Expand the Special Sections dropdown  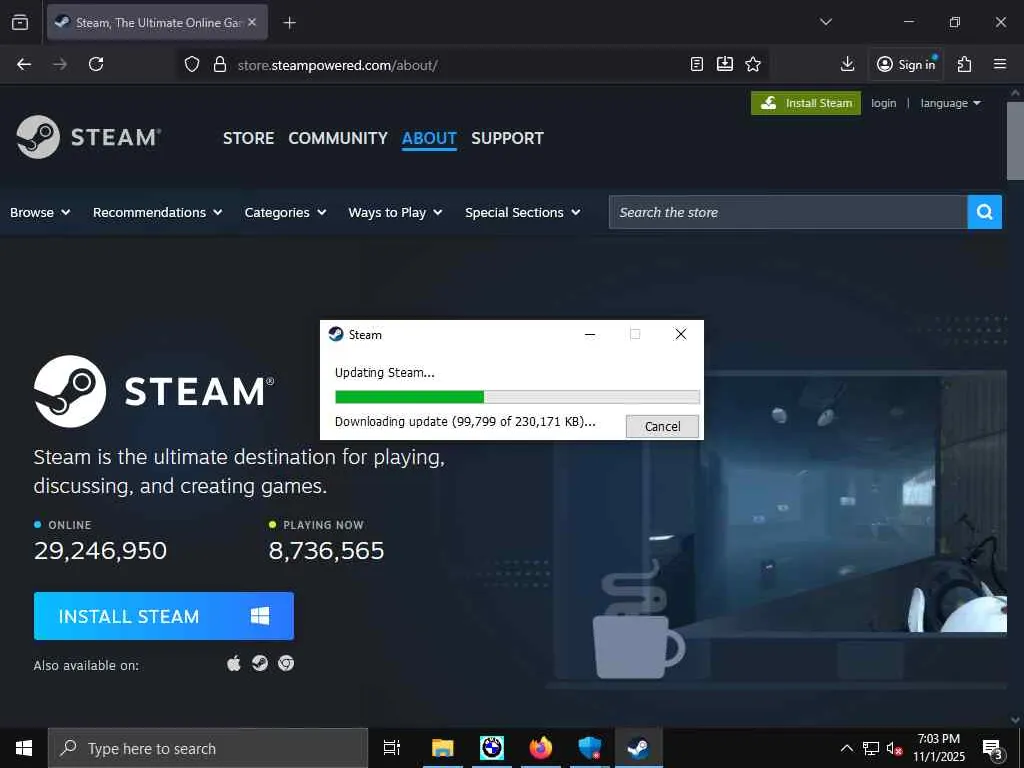(522, 212)
